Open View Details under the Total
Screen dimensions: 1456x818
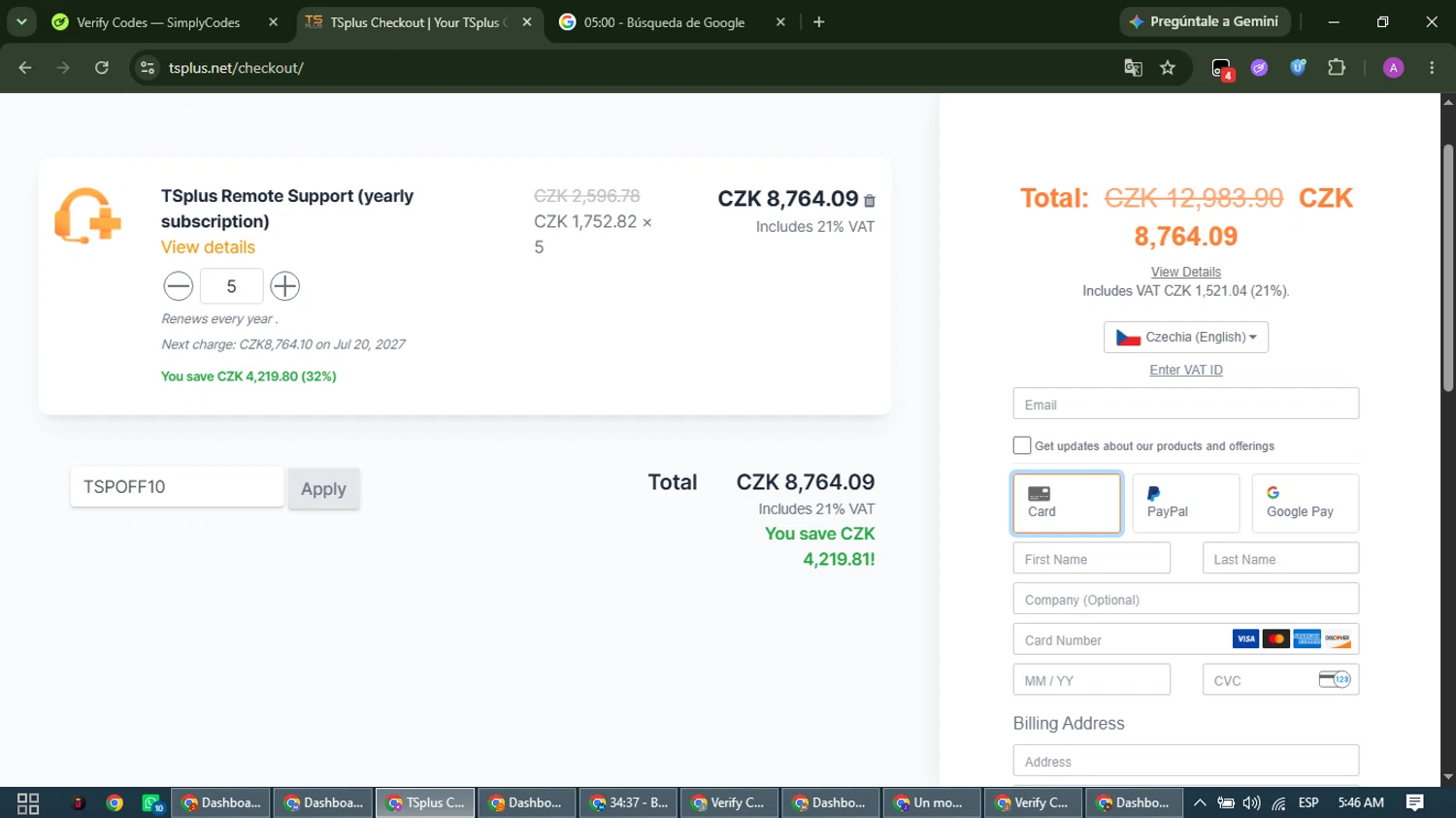pyautogui.click(x=1186, y=272)
